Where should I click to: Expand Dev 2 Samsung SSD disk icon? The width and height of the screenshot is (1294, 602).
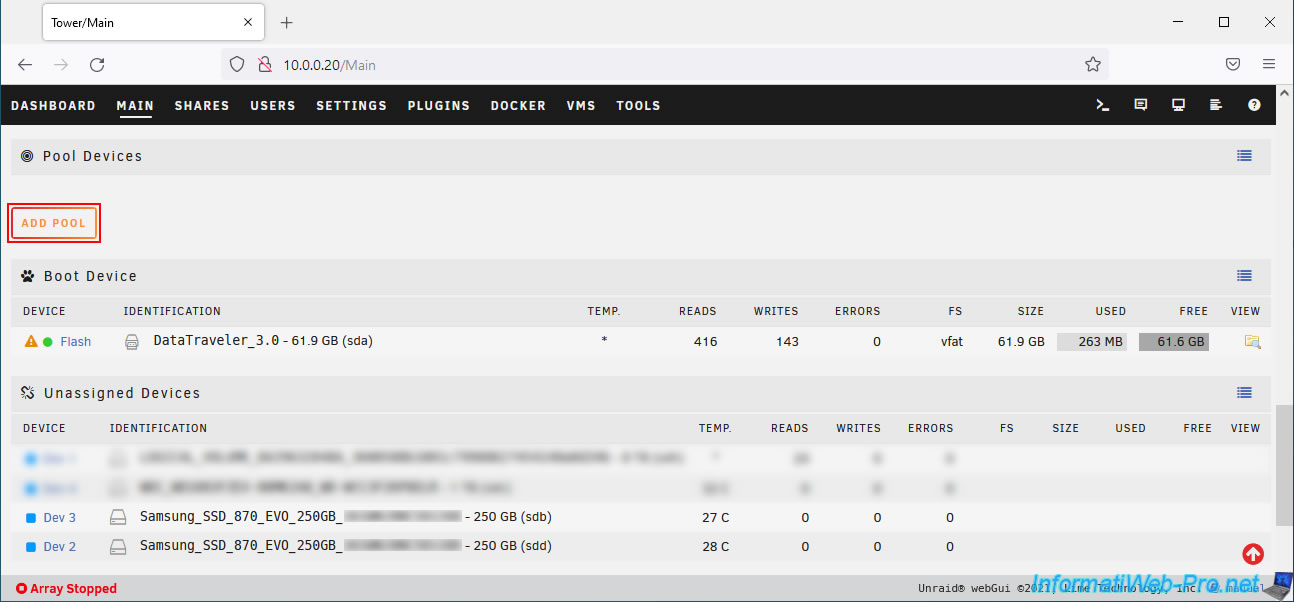tap(119, 547)
